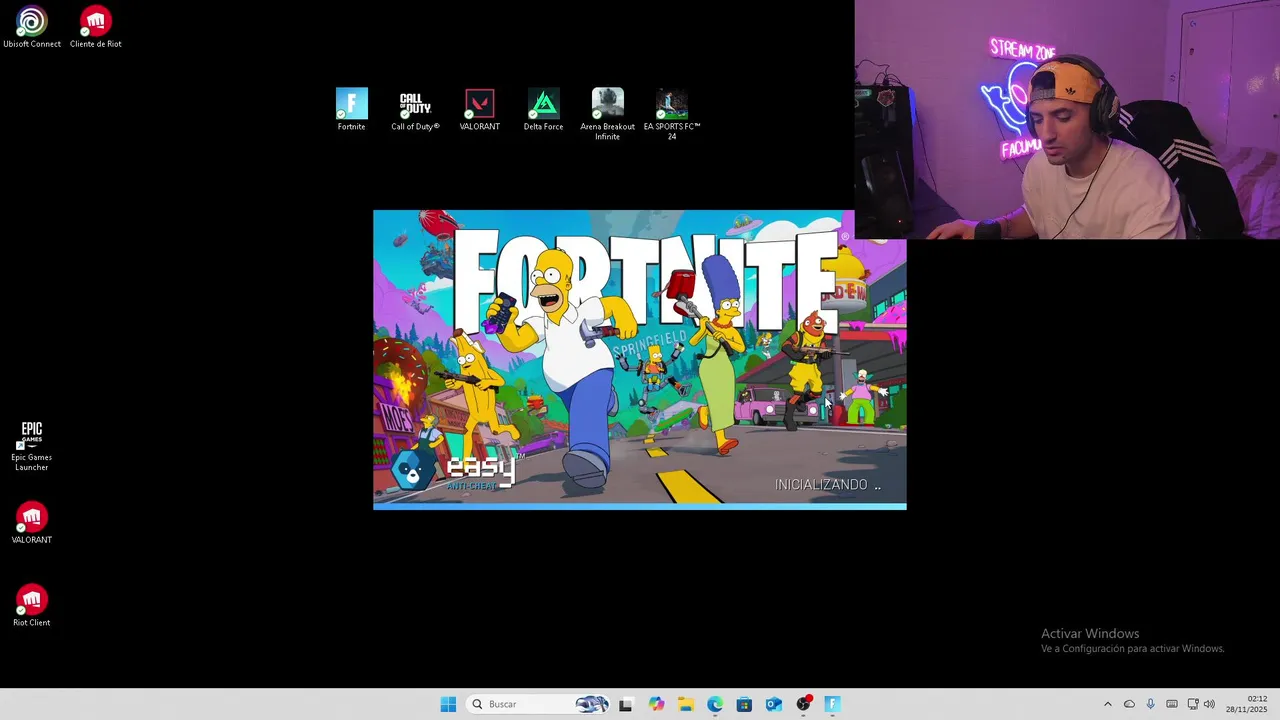
Task: Select the Riot Client desktop shortcut
Action: coord(31,606)
